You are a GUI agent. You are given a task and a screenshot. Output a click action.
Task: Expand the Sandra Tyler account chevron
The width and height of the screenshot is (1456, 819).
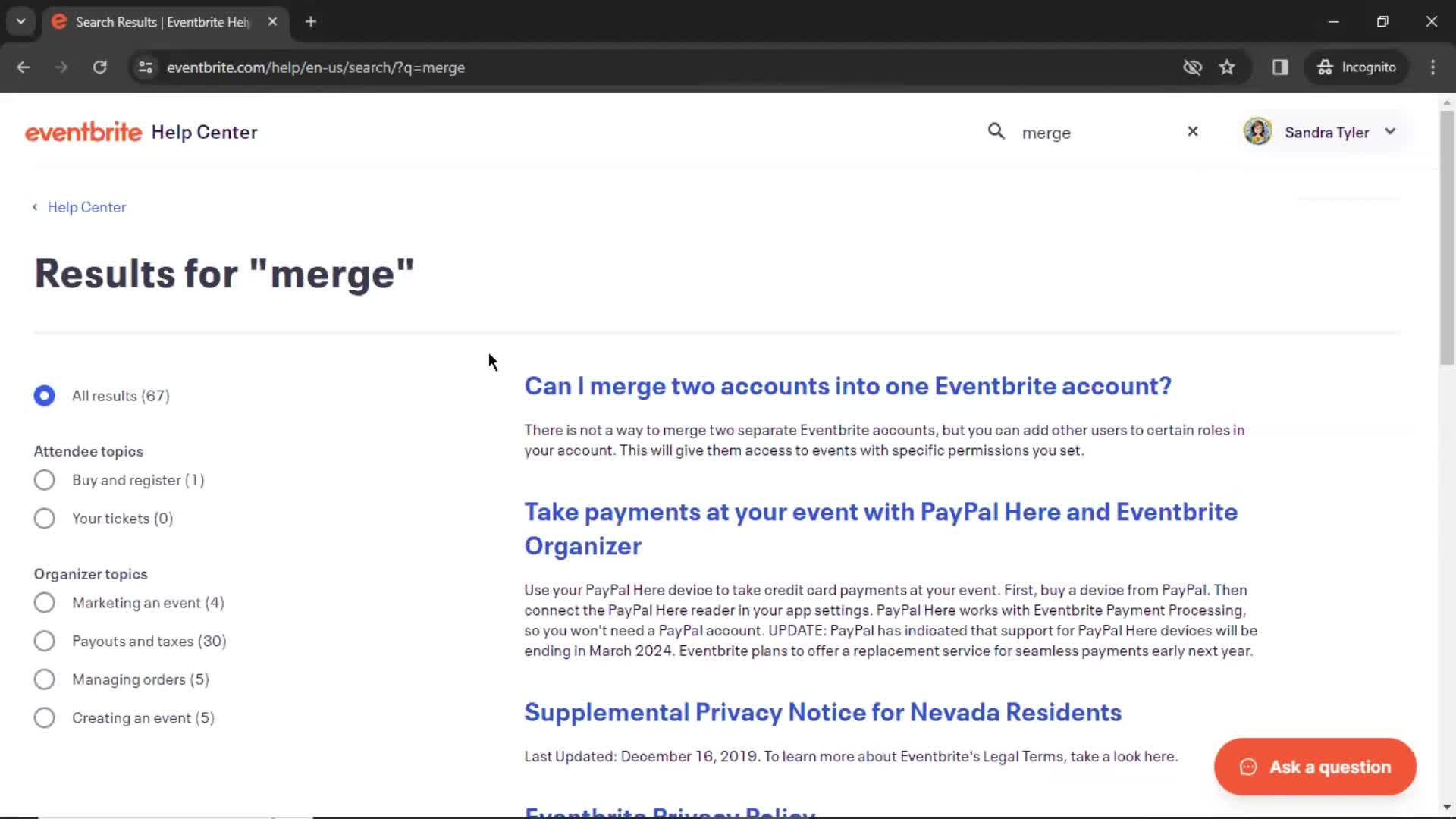pyautogui.click(x=1390, y=132)
